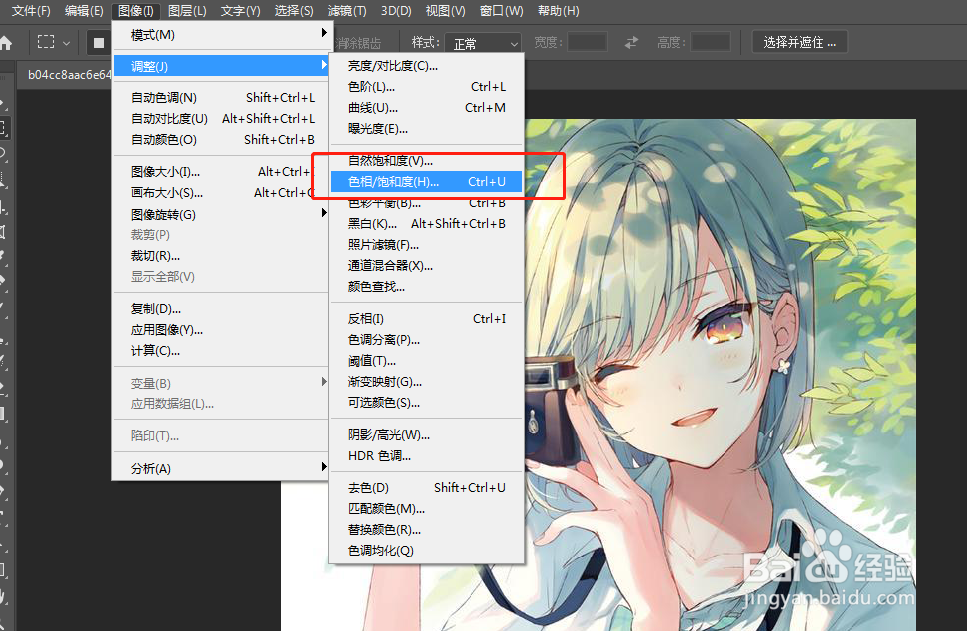
Task: Choose 自动对比度(U)
Action: [x=223, y=118]
